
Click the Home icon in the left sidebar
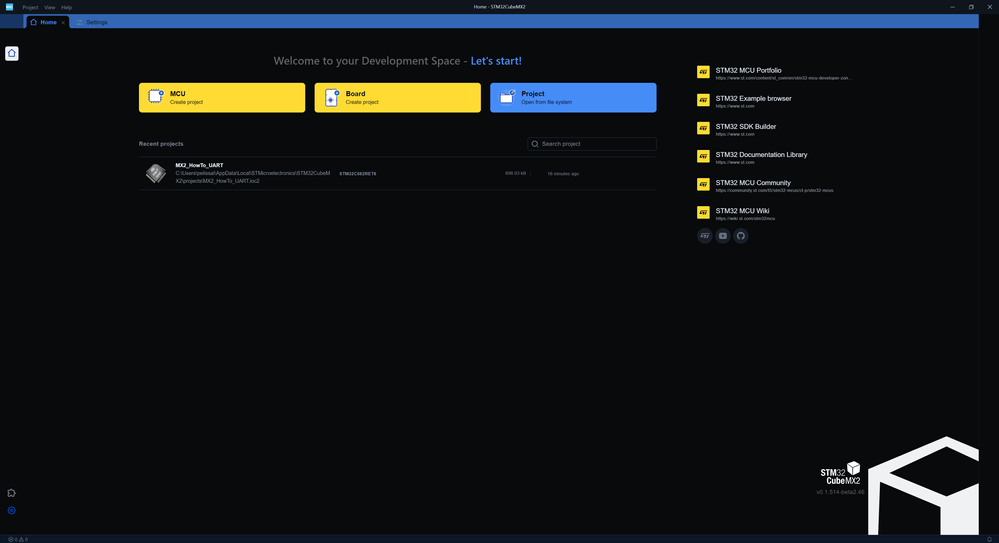coord(11,54)
